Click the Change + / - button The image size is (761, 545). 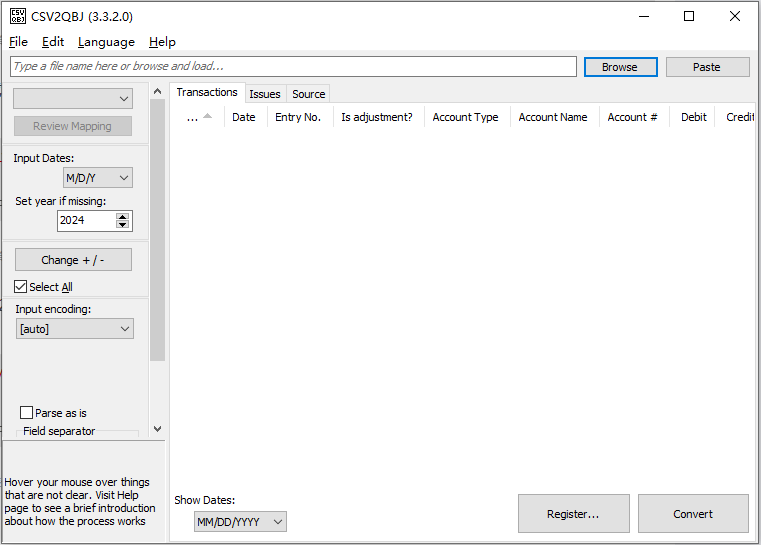(73, 260)
